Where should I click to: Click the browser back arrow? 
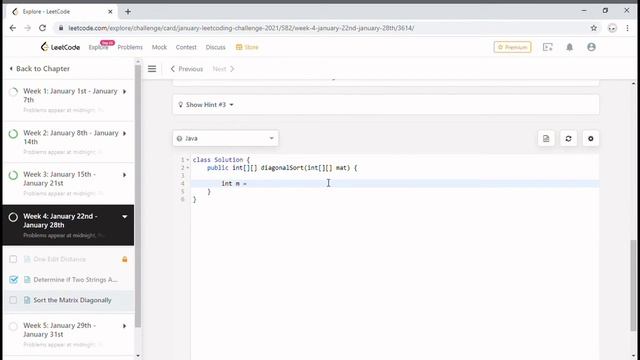click(x=13, y=28)
